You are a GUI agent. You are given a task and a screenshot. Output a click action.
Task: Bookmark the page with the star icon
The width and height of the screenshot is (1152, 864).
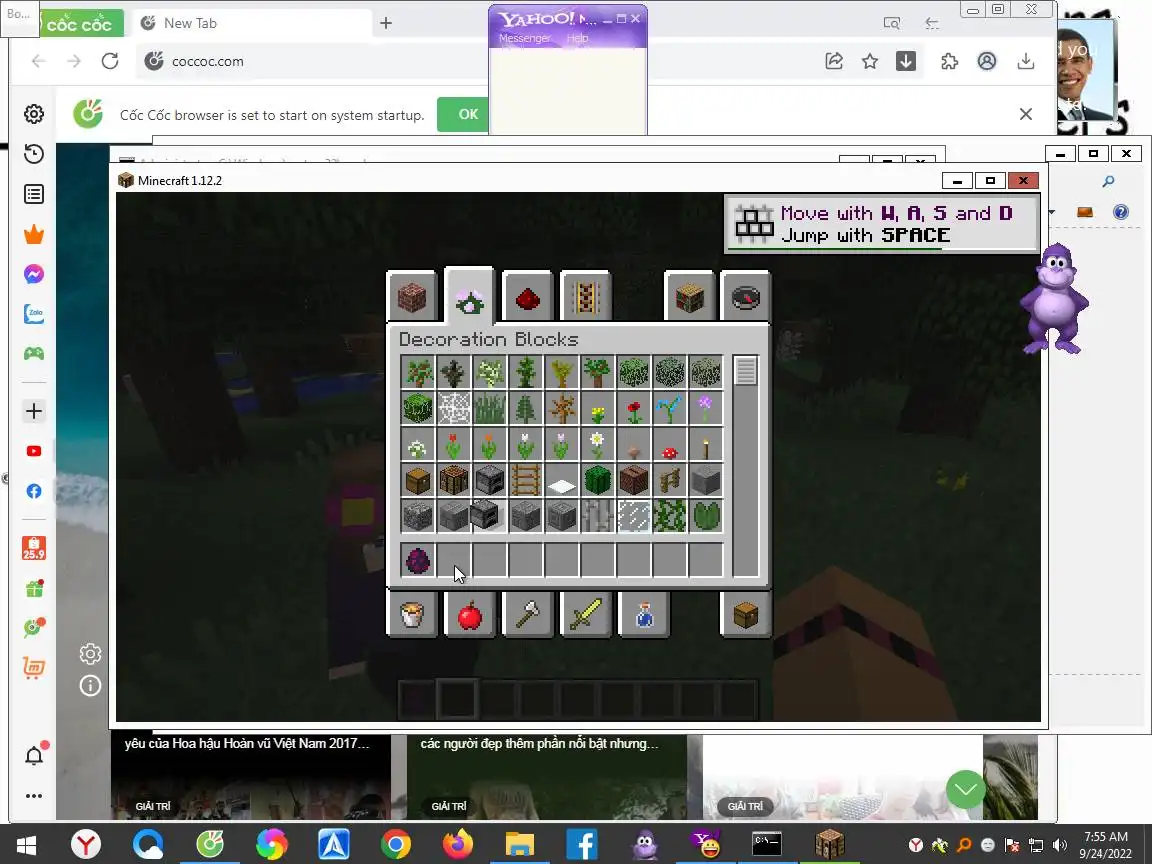coord(870,61)
